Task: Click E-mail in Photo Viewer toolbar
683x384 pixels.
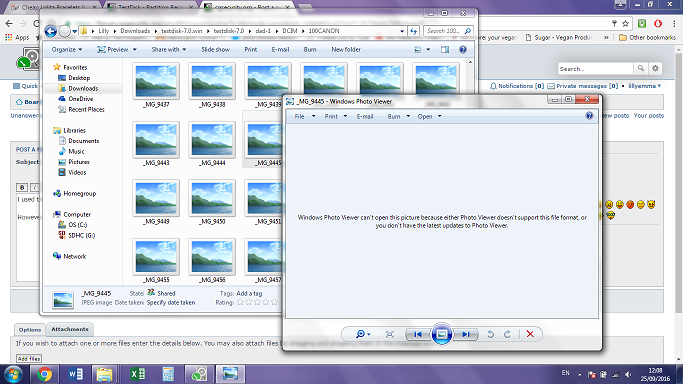Action: [365, 116]
